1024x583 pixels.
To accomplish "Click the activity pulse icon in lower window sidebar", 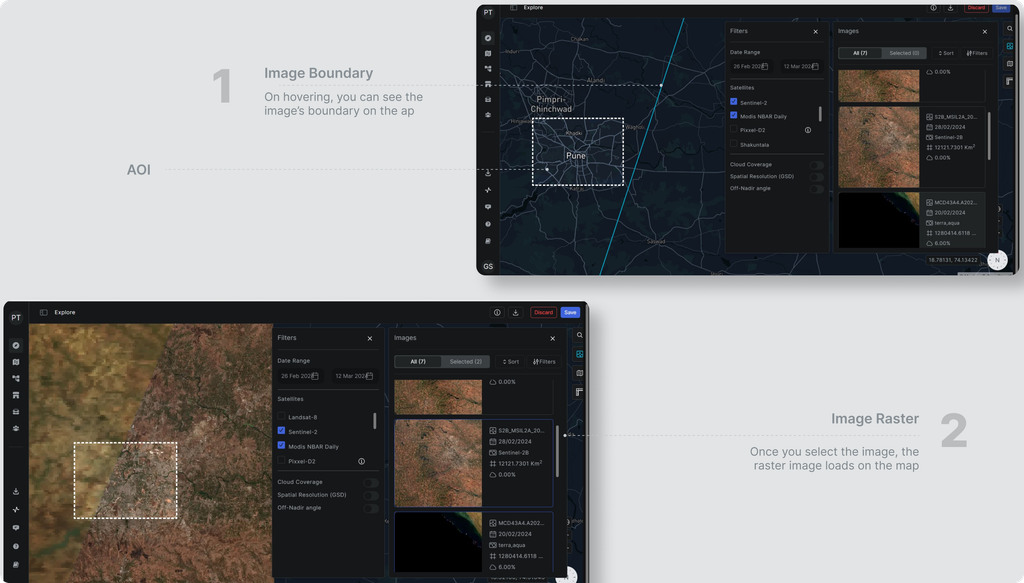I will (x=16, y=509).
